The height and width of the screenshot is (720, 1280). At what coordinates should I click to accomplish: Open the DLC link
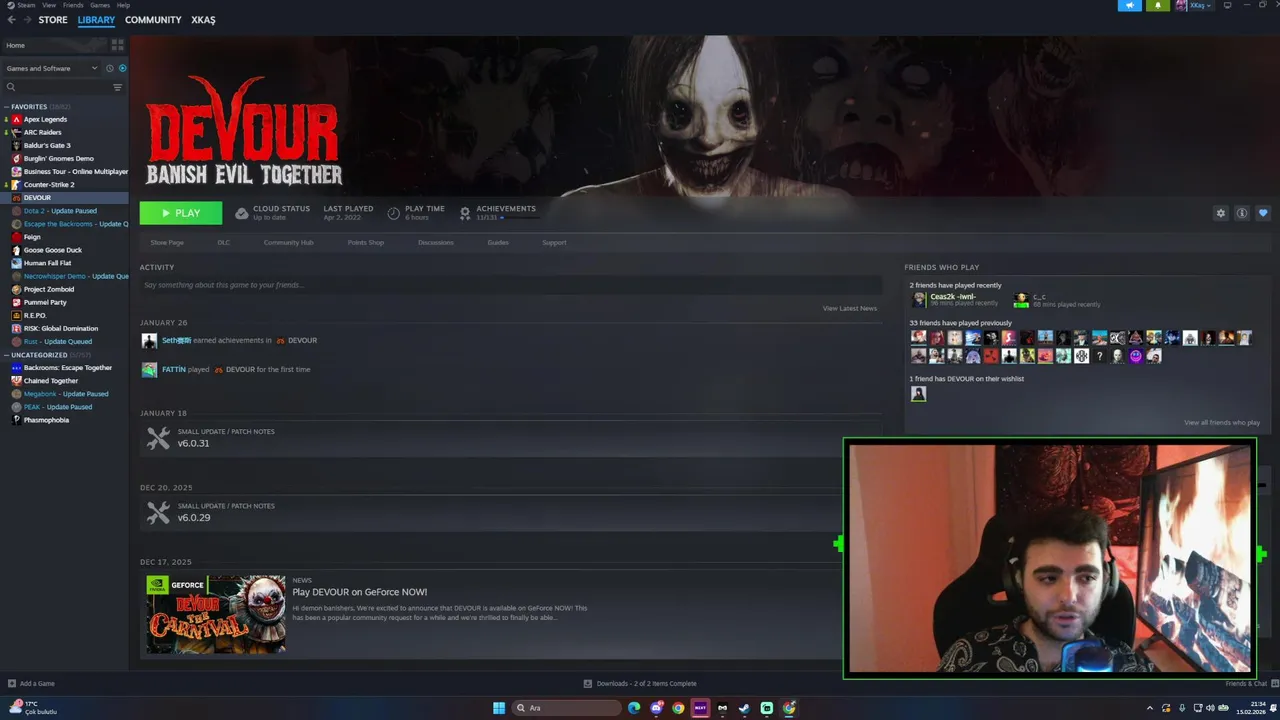point(224,242)
